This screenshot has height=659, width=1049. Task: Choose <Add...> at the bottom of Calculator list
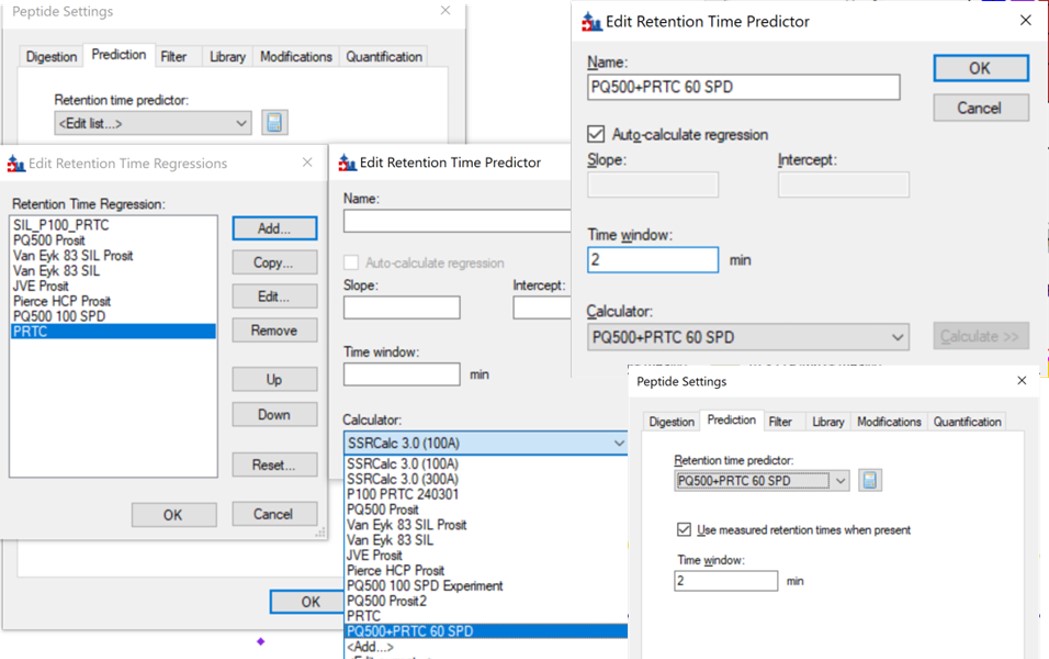click(370, 646)
